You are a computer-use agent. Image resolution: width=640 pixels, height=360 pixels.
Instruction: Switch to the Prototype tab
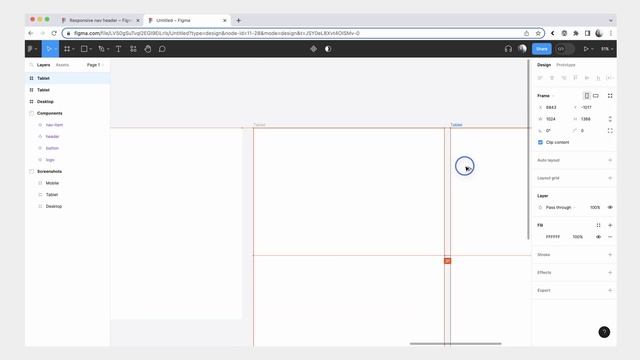tap(566, 65)
